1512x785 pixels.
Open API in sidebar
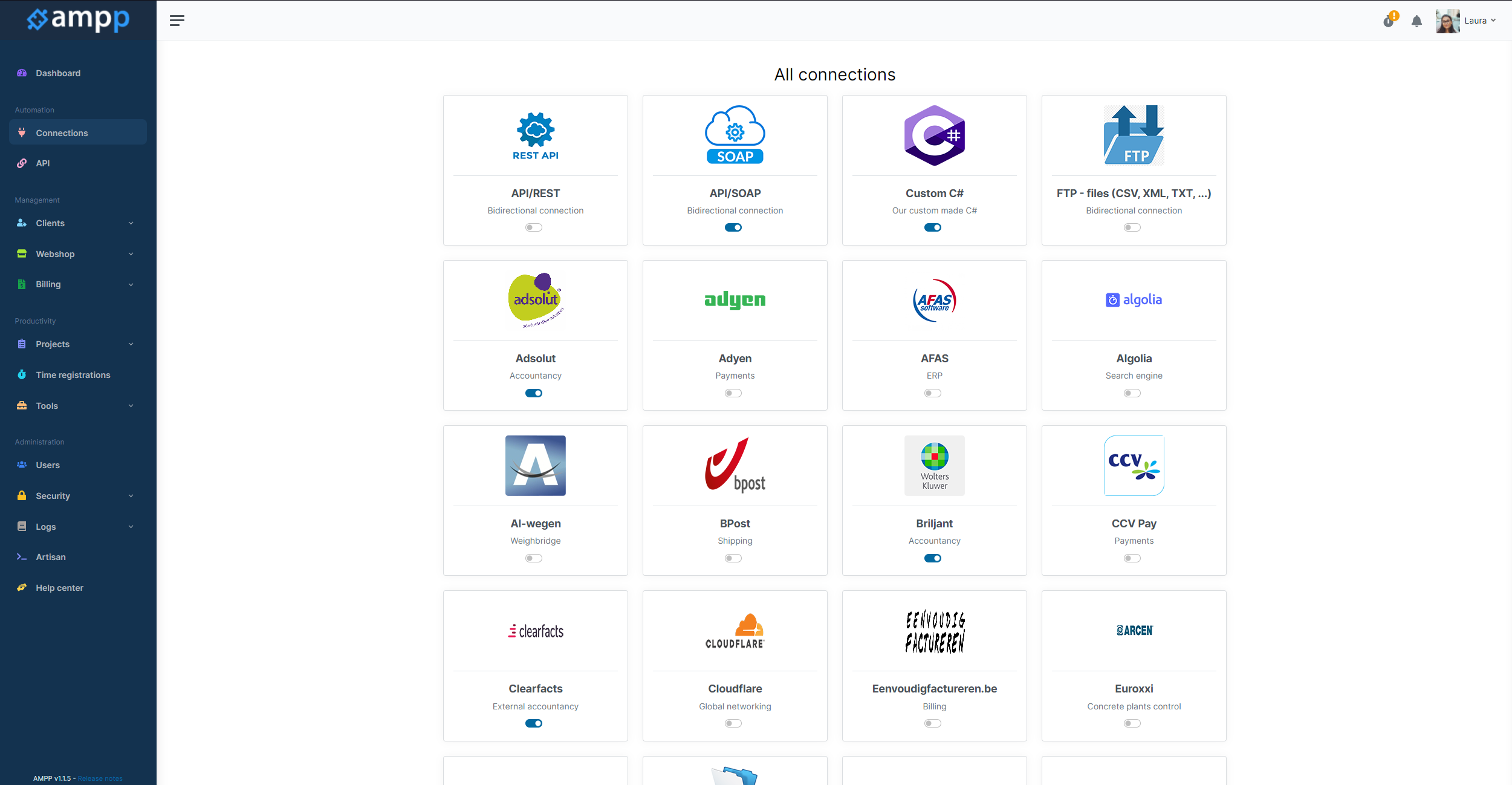click(78, 163)
